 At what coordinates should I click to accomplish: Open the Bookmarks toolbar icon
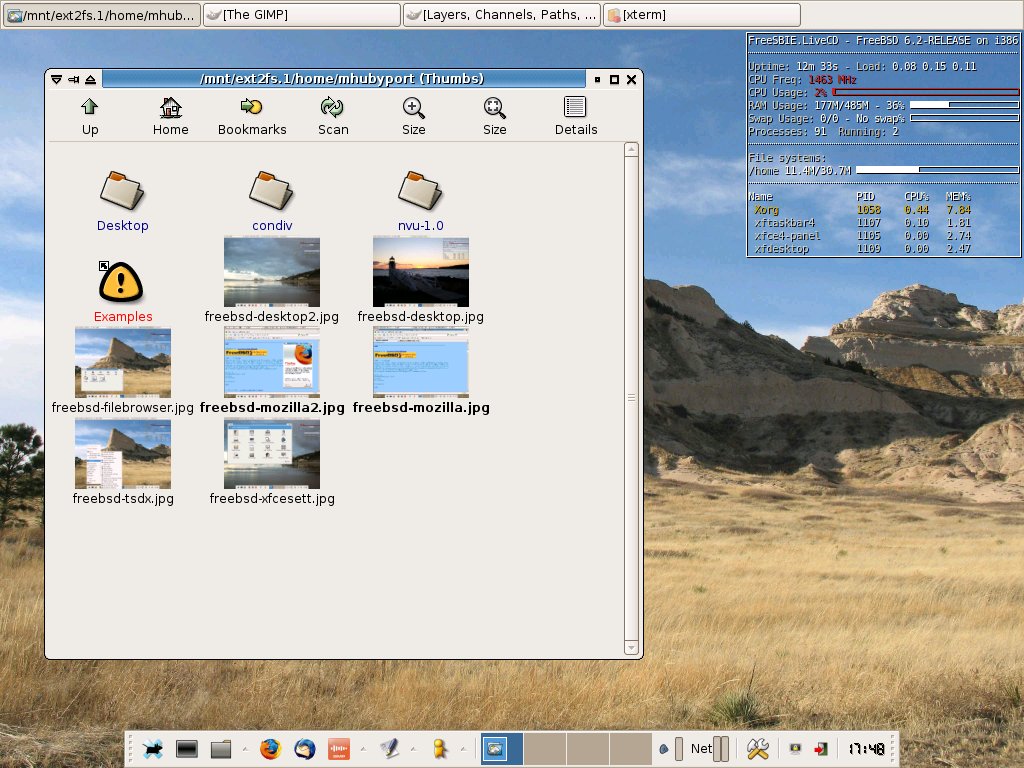pos(252,108)
